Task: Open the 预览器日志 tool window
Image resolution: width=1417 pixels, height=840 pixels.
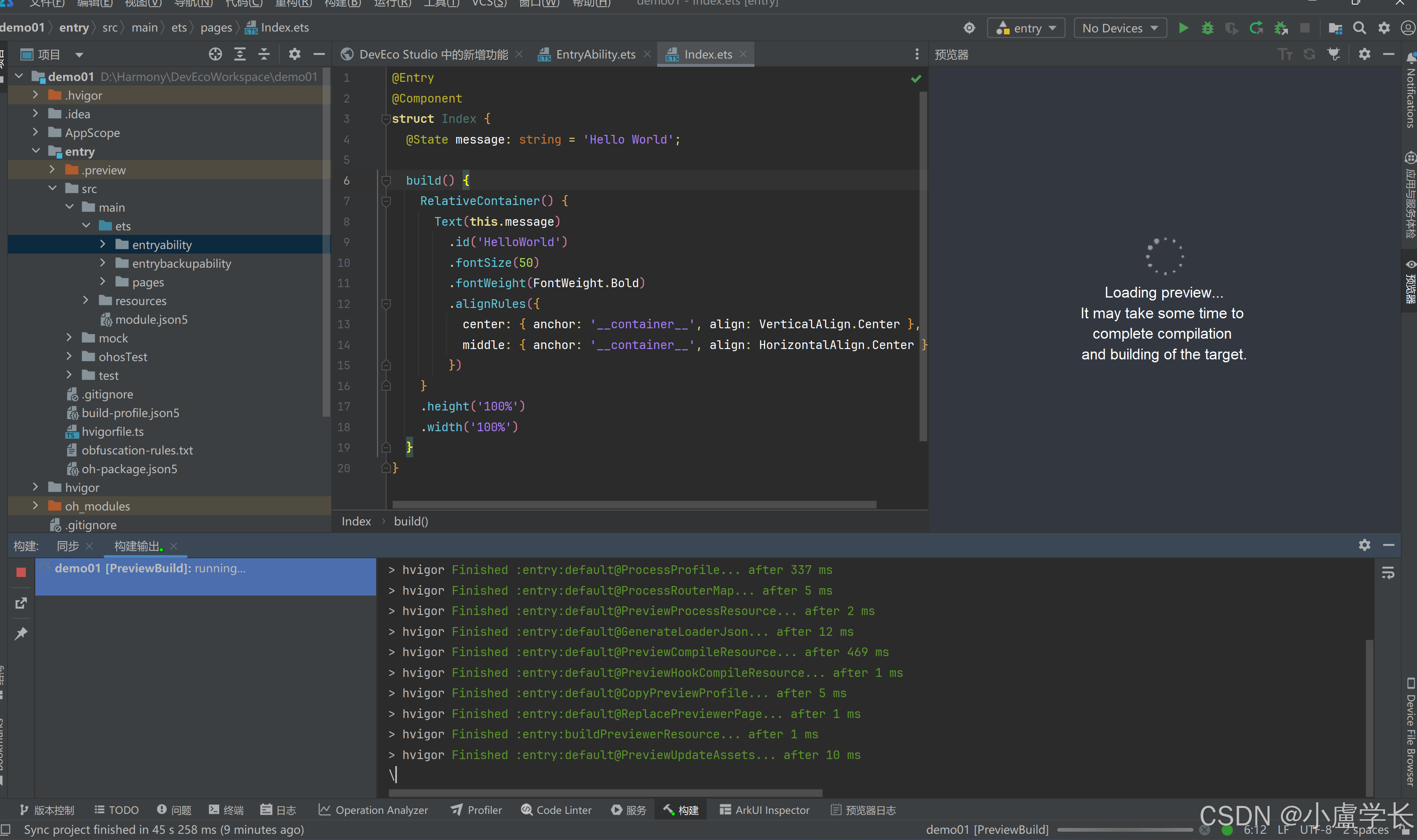Action: pos(863,810)
